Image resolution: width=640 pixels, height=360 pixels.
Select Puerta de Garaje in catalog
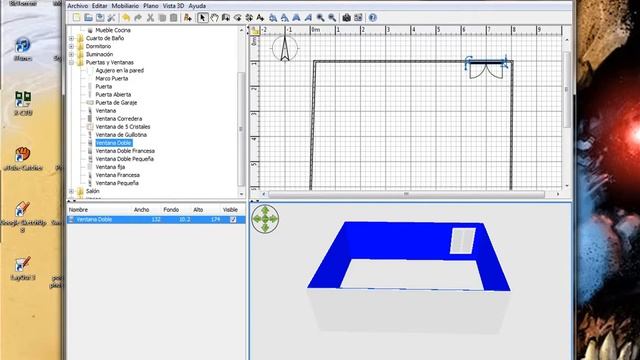click(x=116, y=103)
